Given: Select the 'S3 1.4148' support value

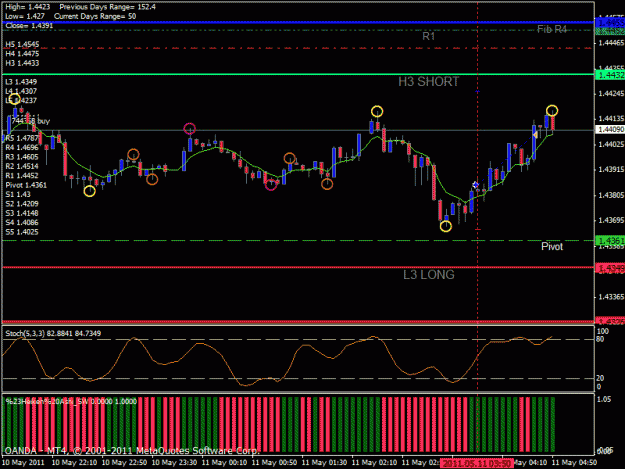Looking at the screenshot, I should tap(22, 213).
